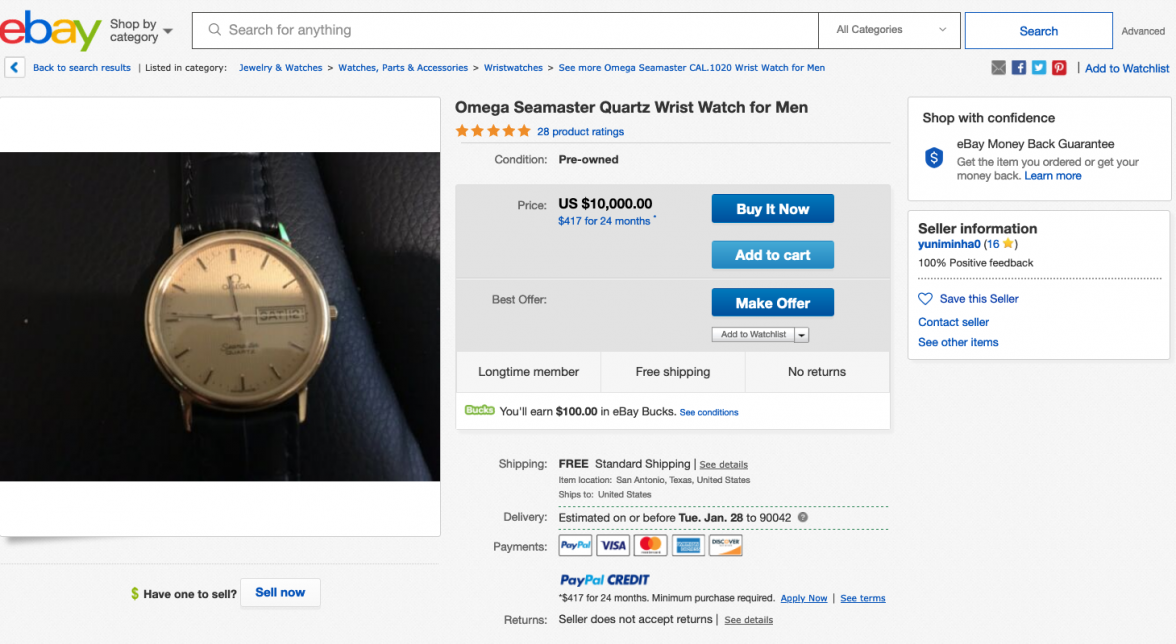Open the Wristwatches breadcrumb category
Image resolution: width=1176 pixels, height=644 pixels.
pyautogui.click(x=513, y=68)
